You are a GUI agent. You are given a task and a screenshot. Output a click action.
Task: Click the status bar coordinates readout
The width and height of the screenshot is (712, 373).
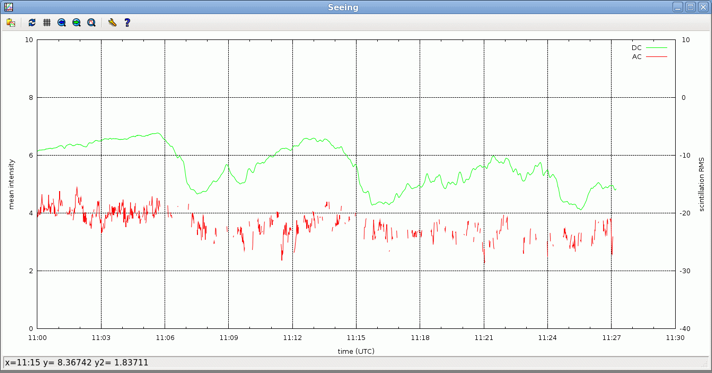(77, 363)
